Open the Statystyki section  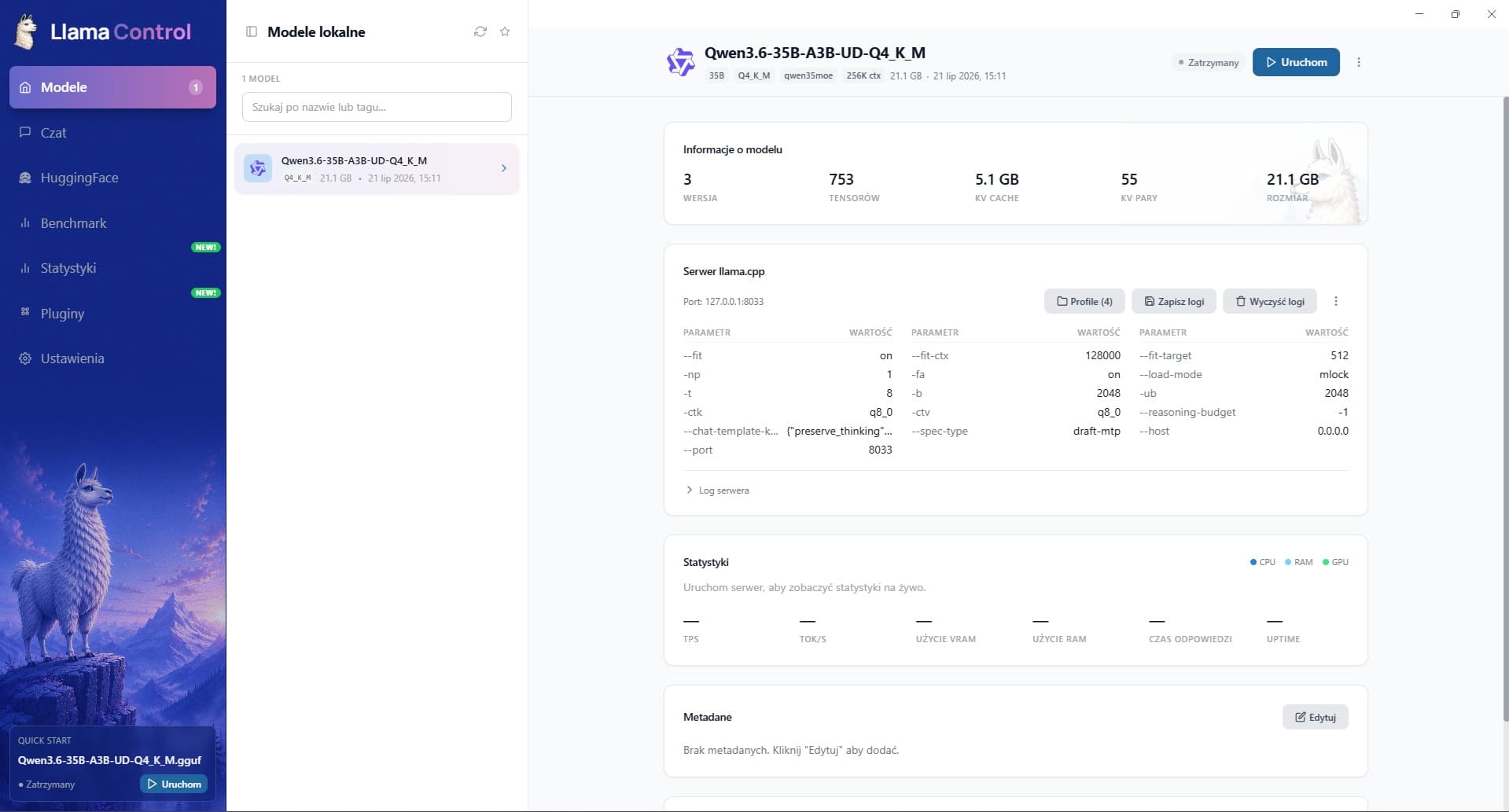[x=112, y=268]
